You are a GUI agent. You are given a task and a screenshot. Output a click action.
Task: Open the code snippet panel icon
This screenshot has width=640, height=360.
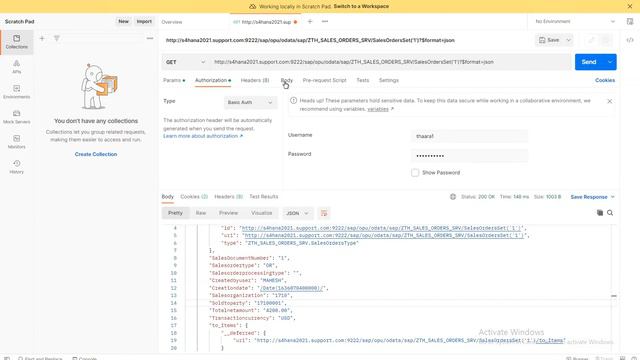click(630, 40)
